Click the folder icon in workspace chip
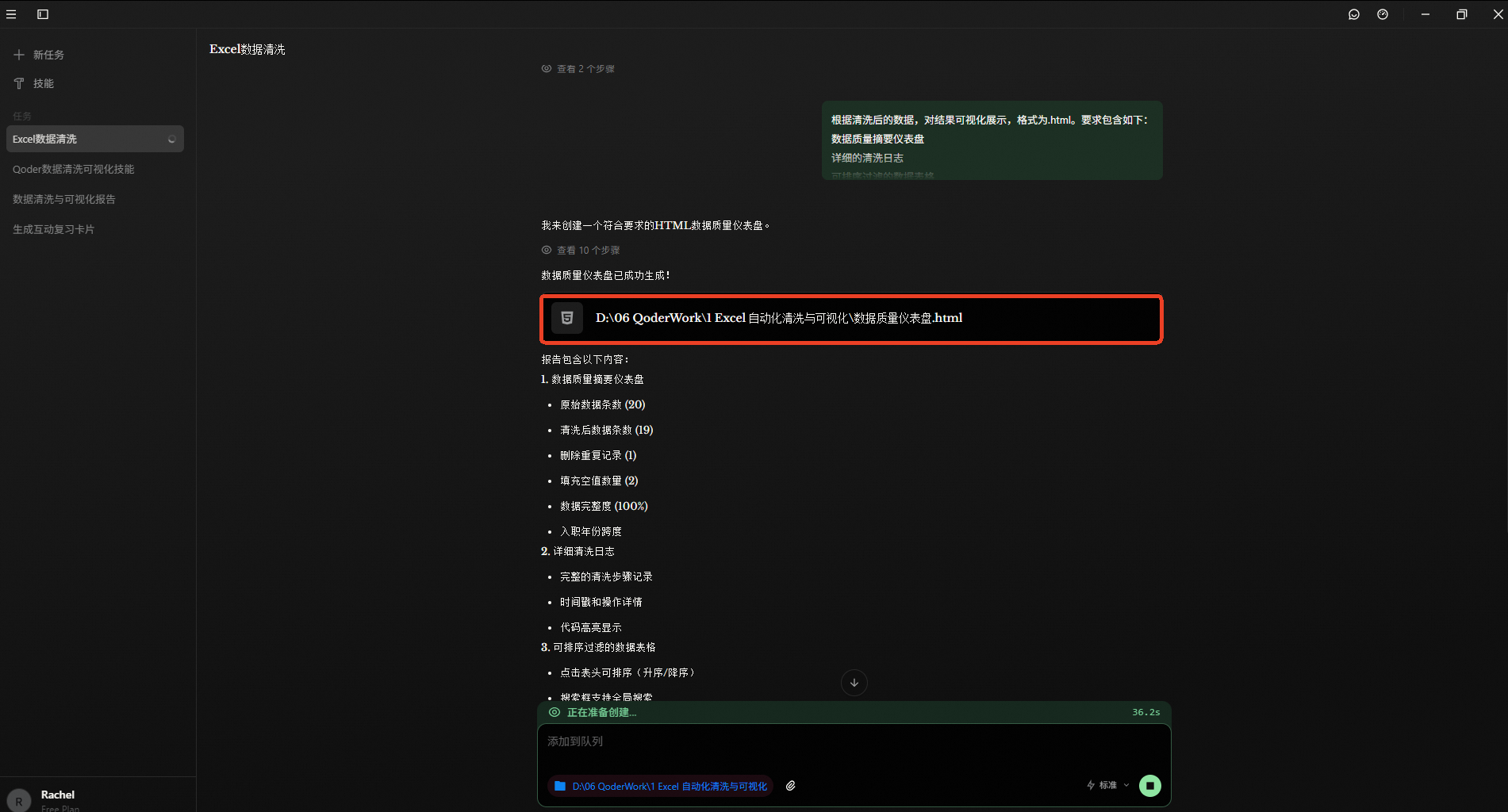1508x812 pixels. click(560, 786)
